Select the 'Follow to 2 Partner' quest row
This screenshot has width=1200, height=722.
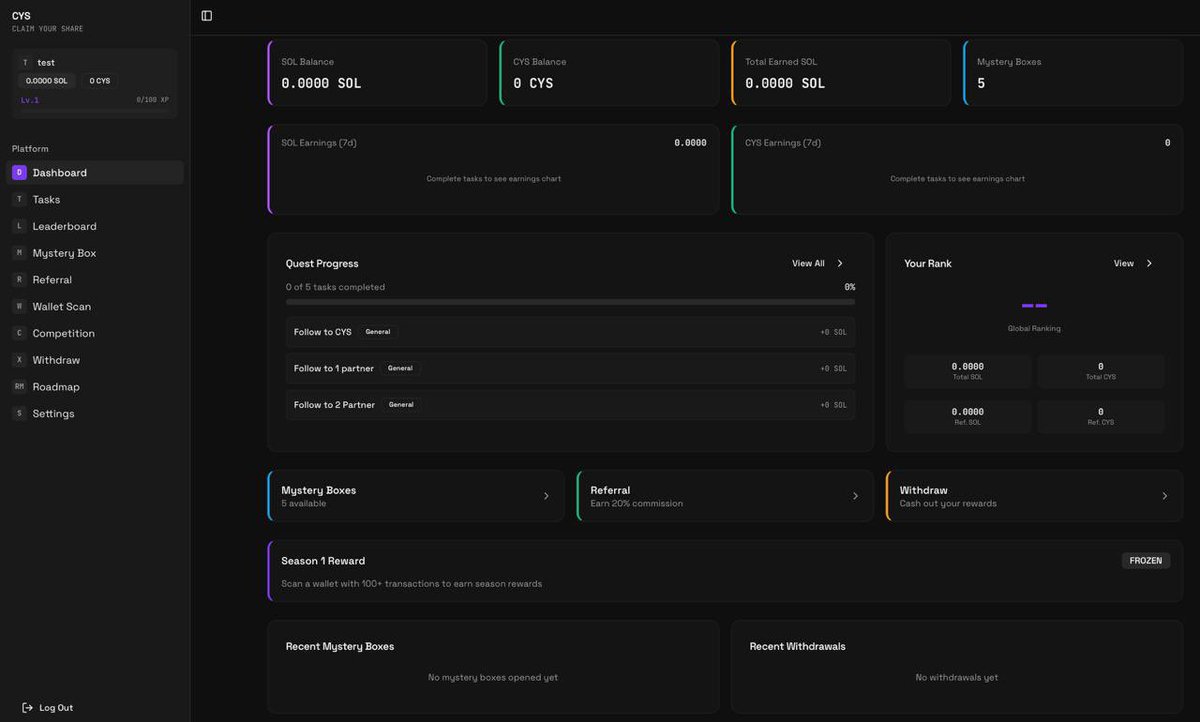[x=570, y=405]
